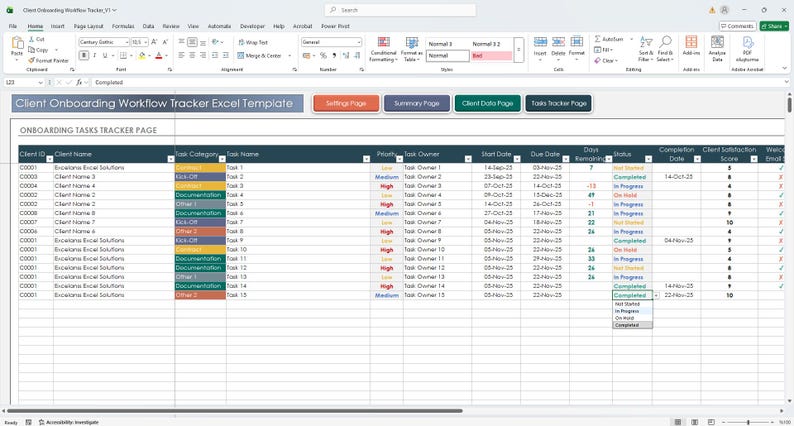Screen dimensions: 794x426
Task: Click the Format cells icon
Action: [577, 42]
